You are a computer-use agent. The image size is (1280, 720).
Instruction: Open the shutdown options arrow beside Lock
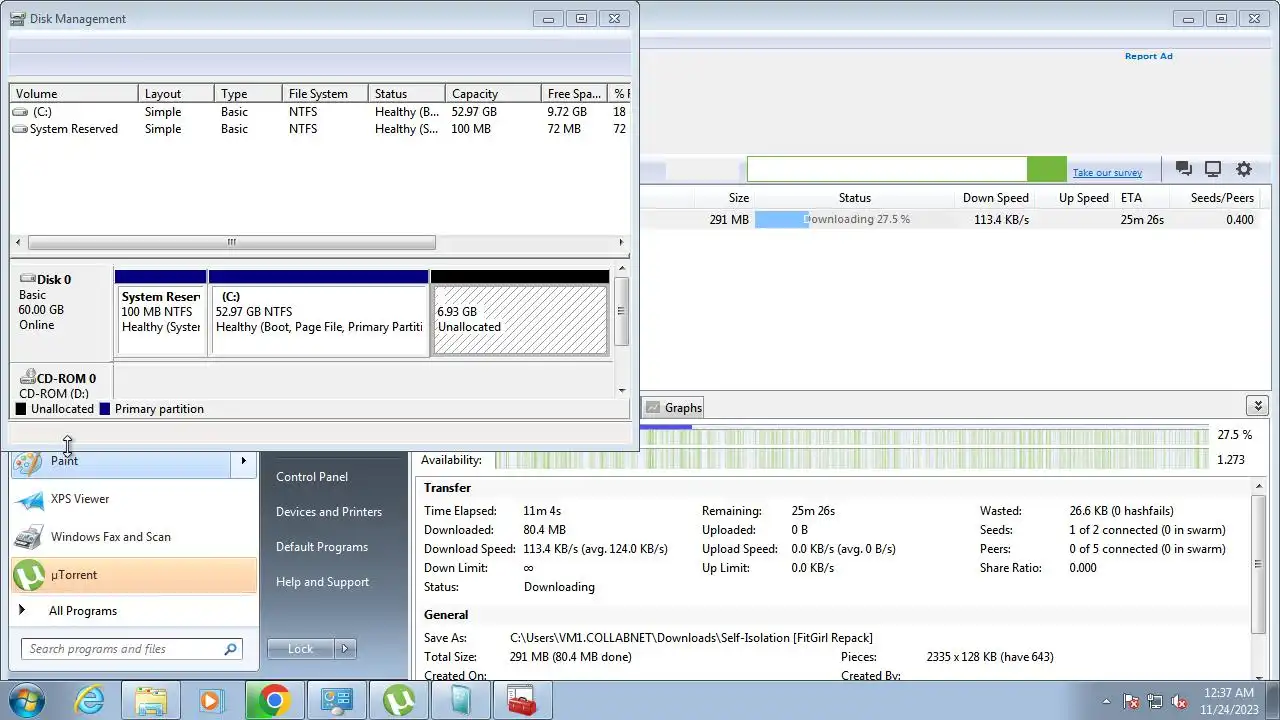345,649
